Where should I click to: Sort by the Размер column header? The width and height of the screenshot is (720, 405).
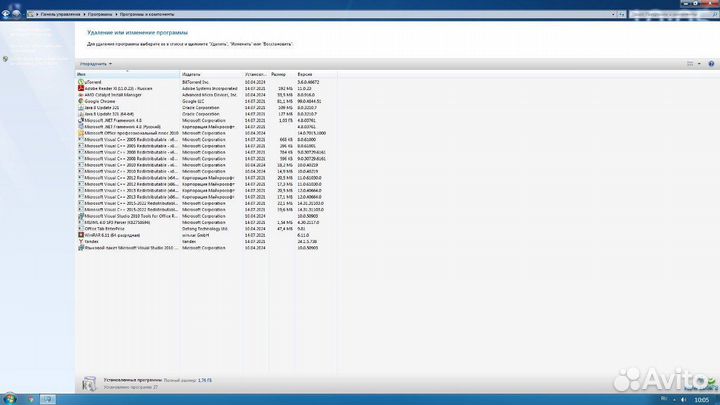278,74
